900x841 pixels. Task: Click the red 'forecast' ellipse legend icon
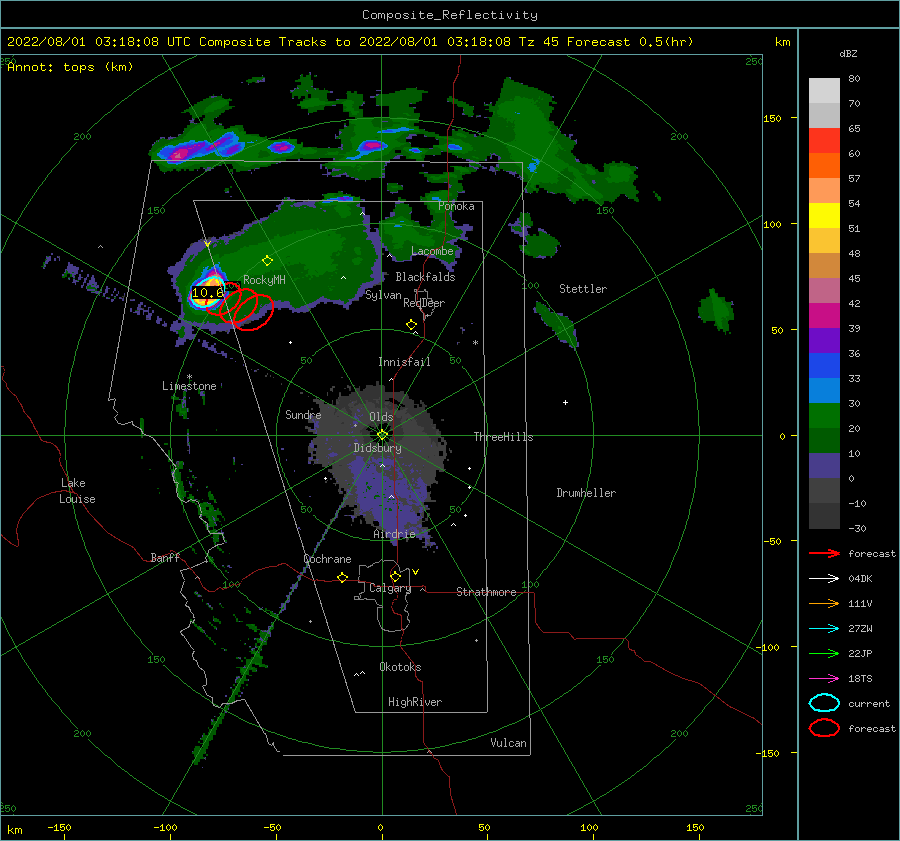(824, 728)
